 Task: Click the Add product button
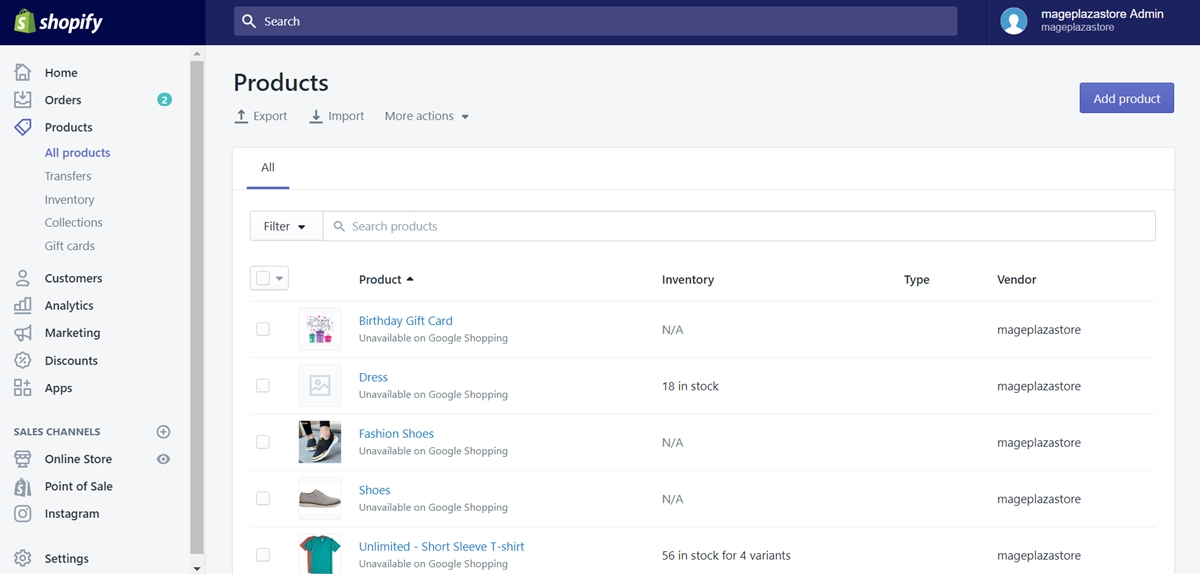click(x=1127, y=98)
